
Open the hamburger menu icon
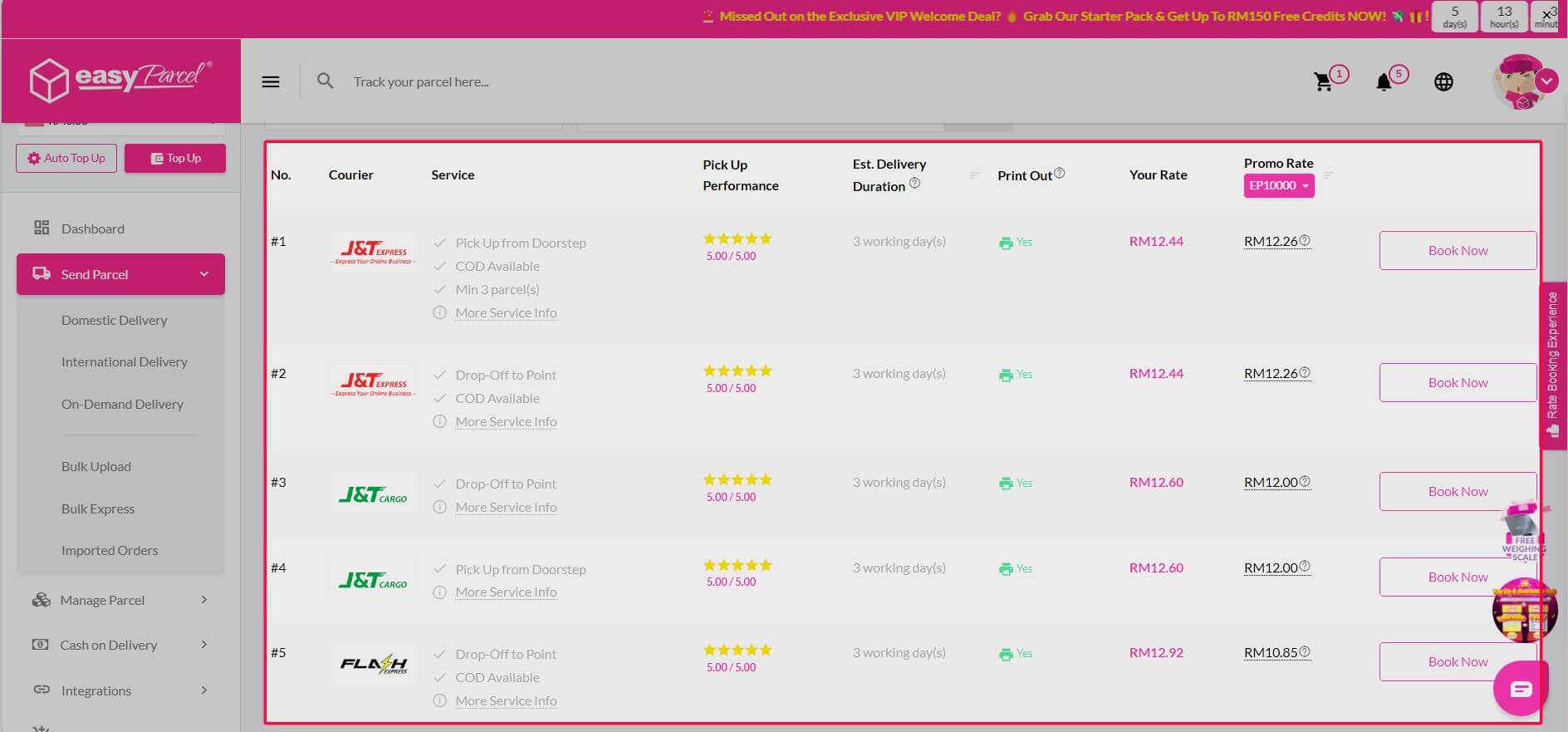point(271,81)
